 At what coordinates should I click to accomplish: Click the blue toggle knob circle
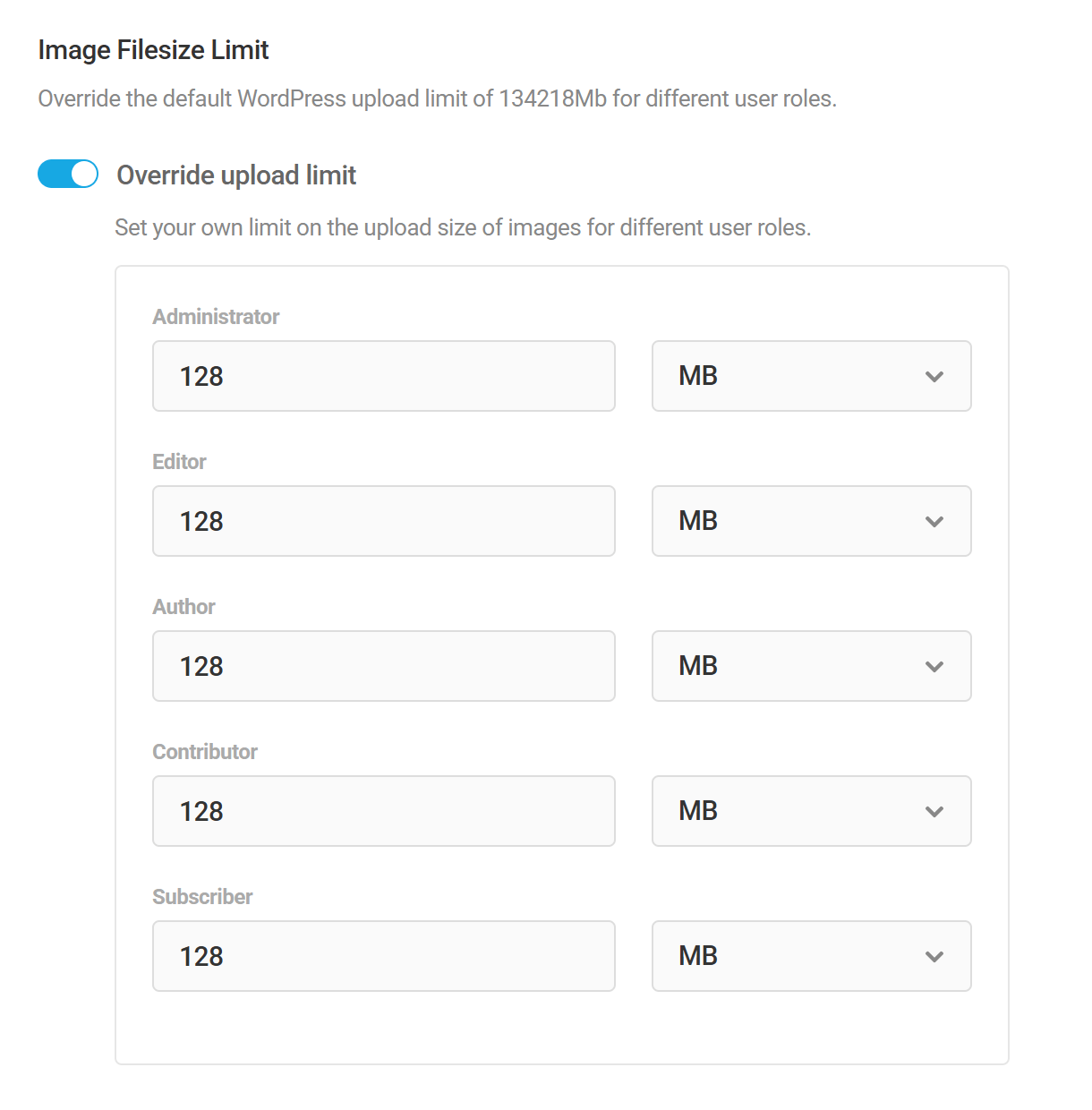pyautogui.click(x=82, y=174)
